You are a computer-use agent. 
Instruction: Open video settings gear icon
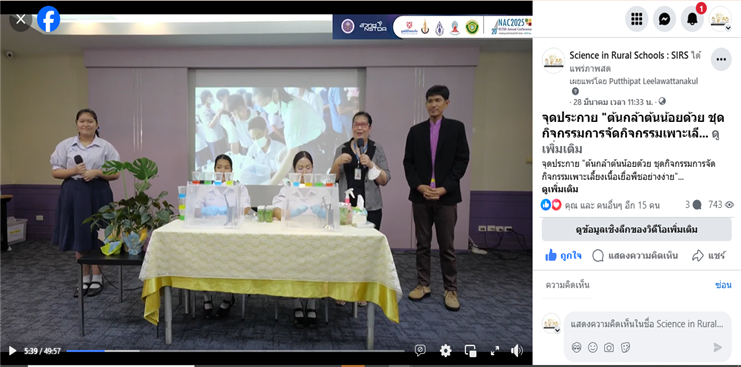445,350
